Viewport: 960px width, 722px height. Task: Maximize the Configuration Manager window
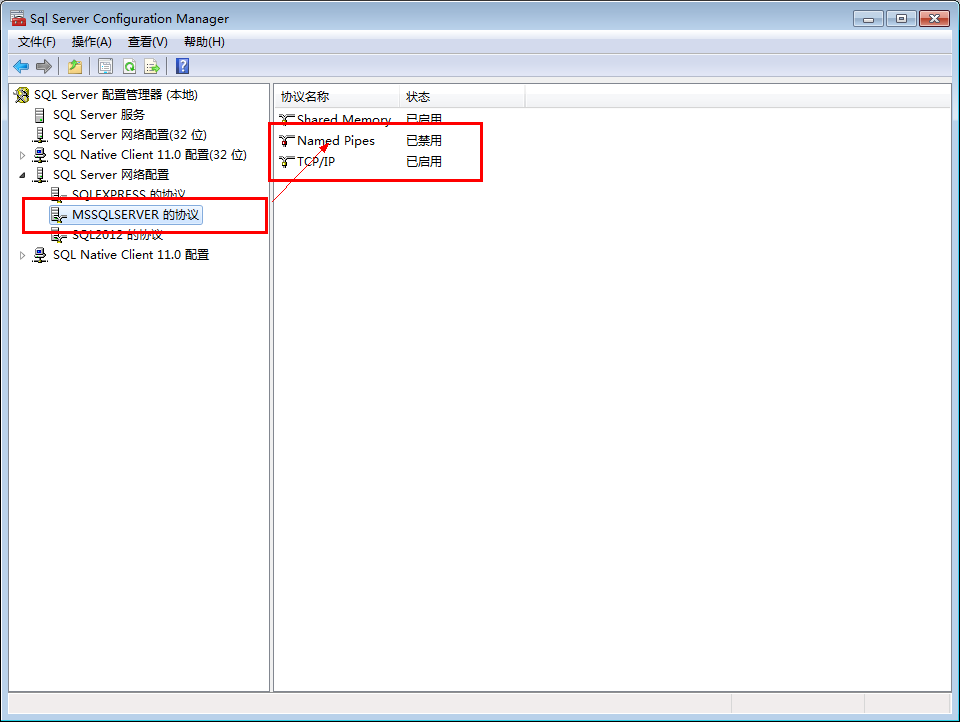tap(901, 19)
